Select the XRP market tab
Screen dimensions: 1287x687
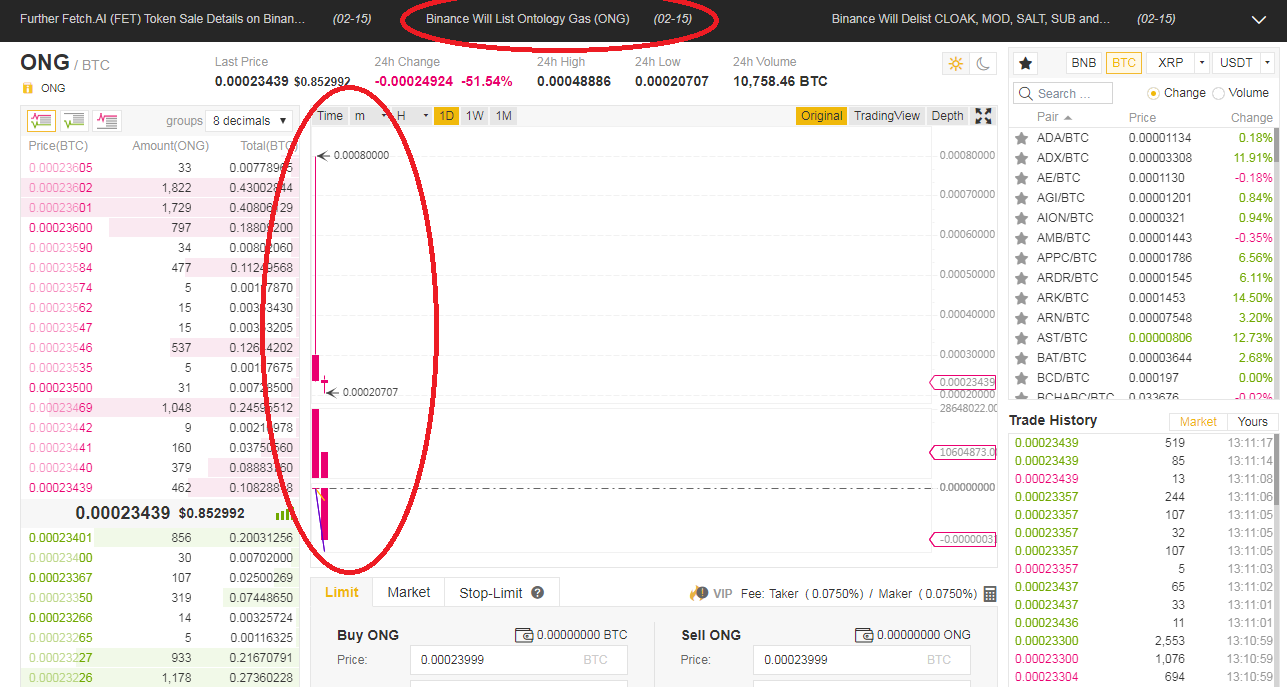(x=1171, y=63)
